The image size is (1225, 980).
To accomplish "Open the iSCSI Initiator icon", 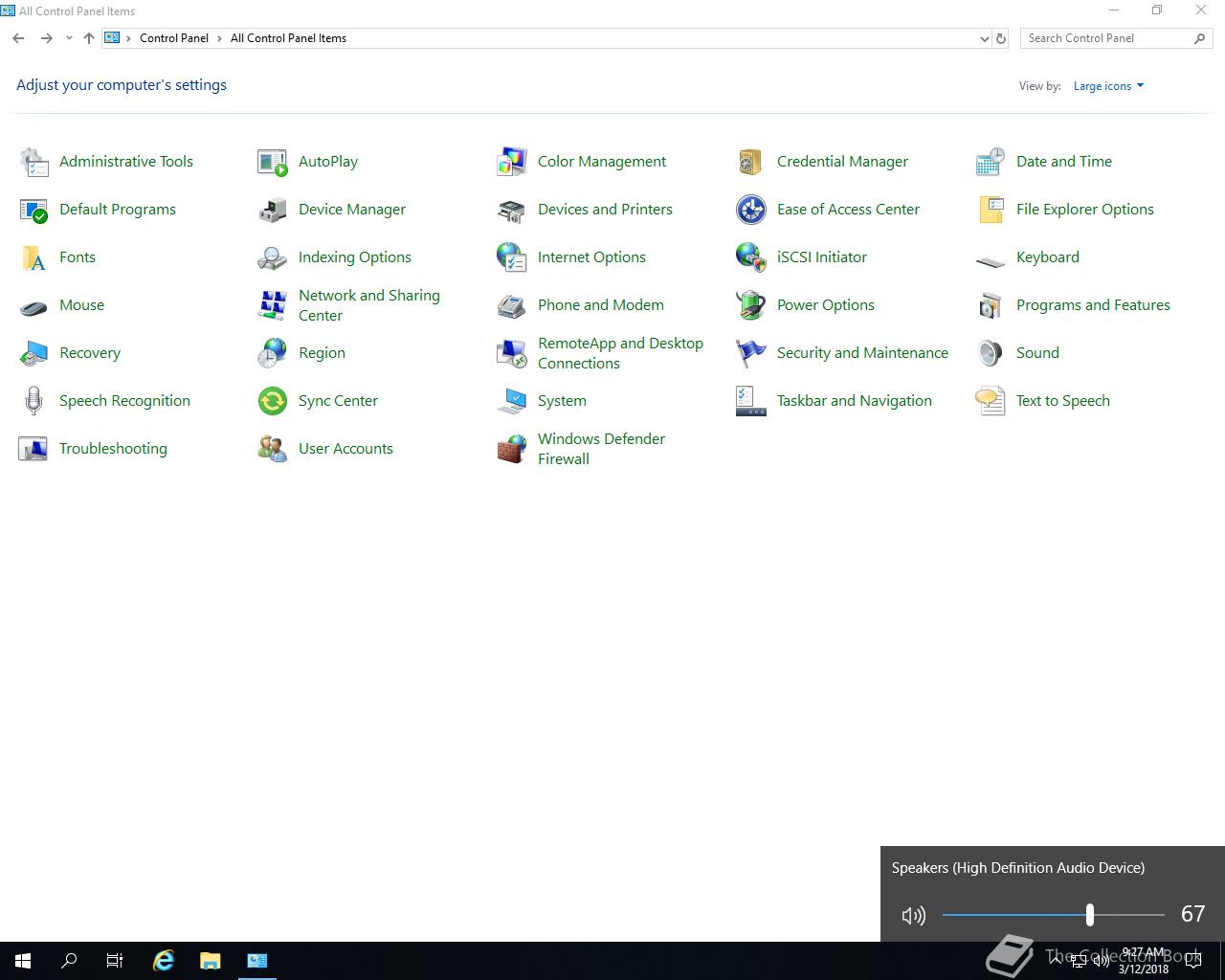I will [751, 257].
